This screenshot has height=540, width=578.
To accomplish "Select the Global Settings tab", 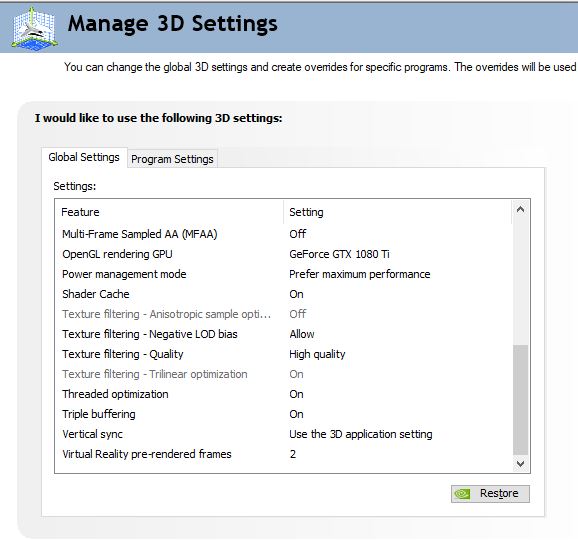I will pos(84,157).
